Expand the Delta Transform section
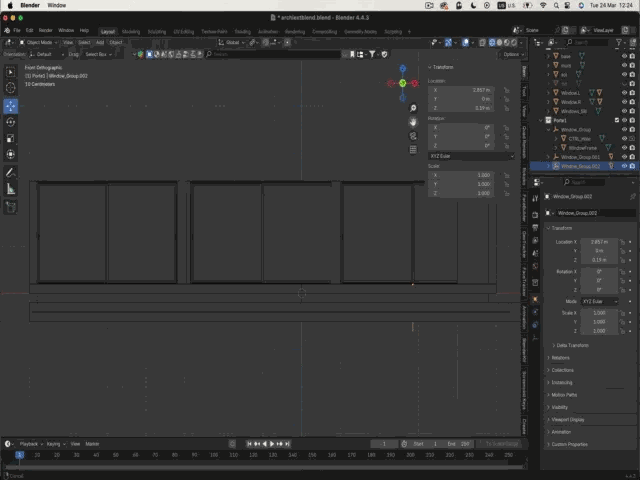The height and width of the screenshot is (480, 640). click(x=570, y=345)
